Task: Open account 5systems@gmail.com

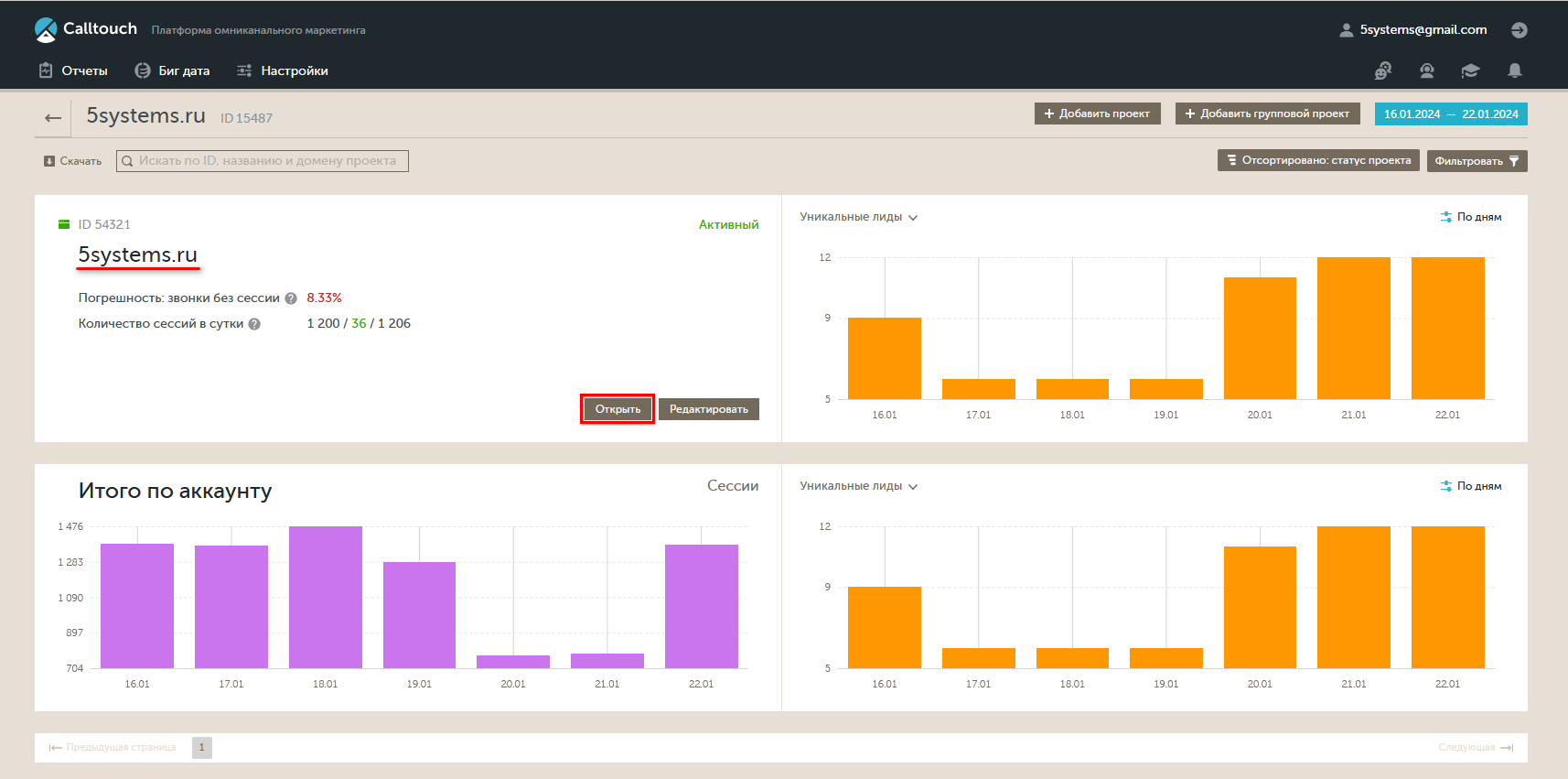Action: 1413,30
